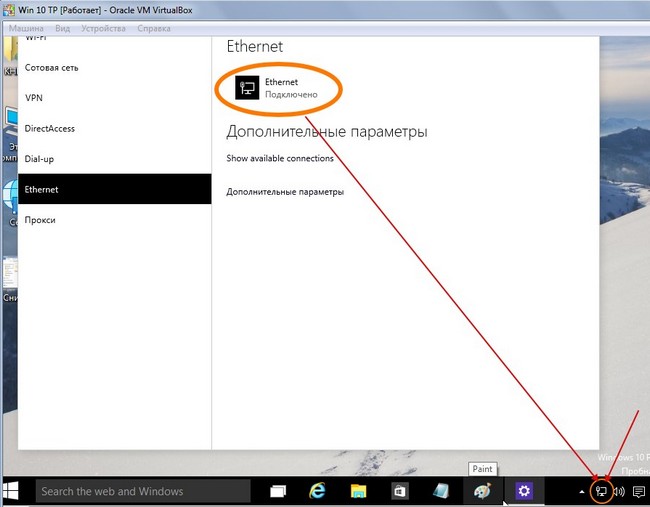This screenshot has width=650, height=507.
Task: Open the Action Center notifications icon
Action: coord(639,491)
